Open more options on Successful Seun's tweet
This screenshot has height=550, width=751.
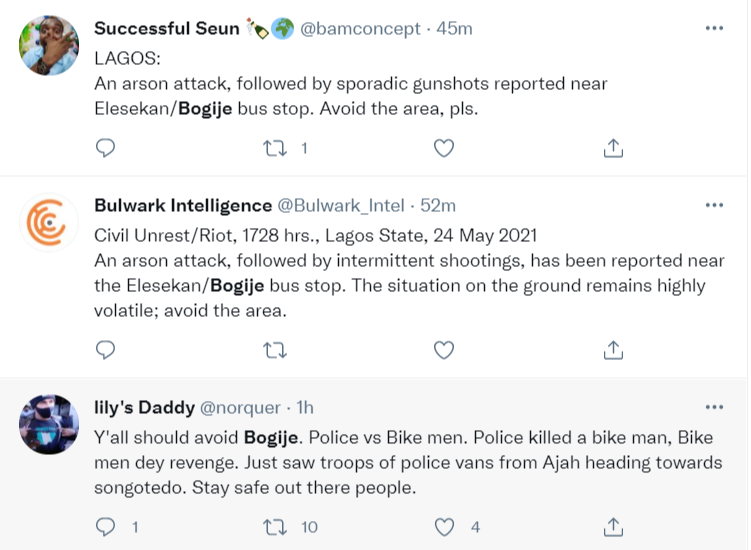[x=714, y=28]
